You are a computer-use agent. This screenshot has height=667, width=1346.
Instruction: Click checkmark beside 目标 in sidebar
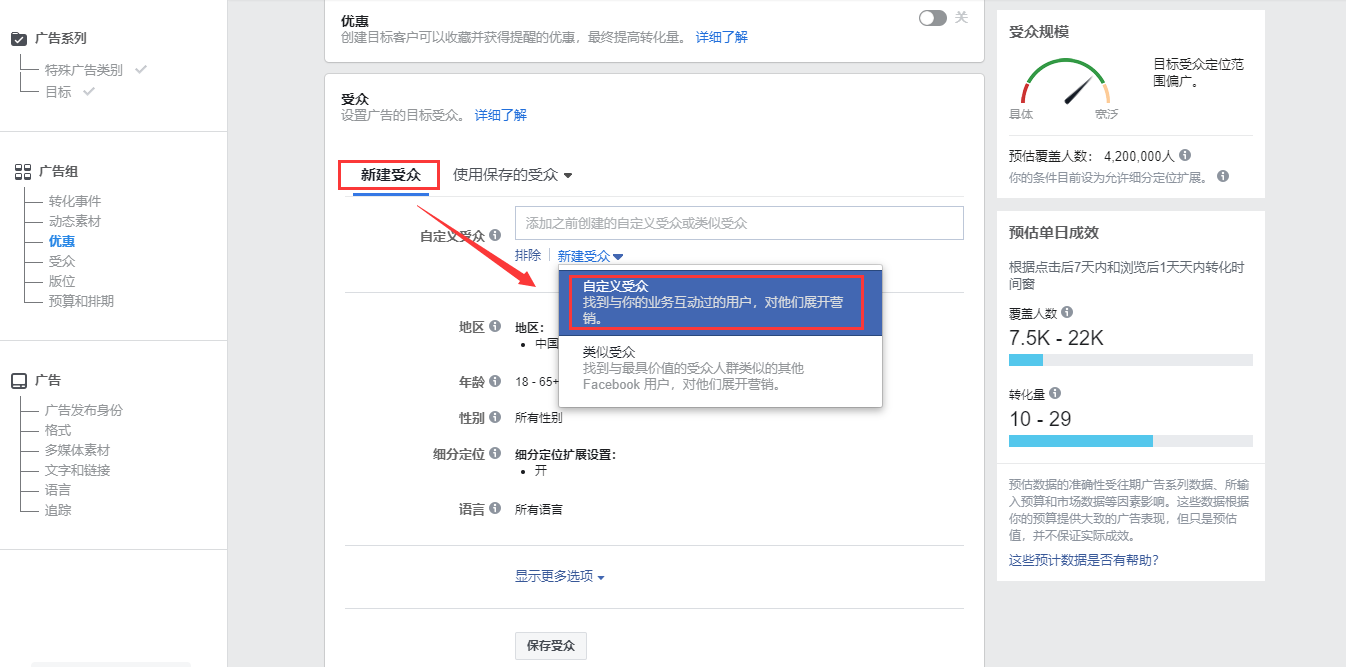[89, 91]
